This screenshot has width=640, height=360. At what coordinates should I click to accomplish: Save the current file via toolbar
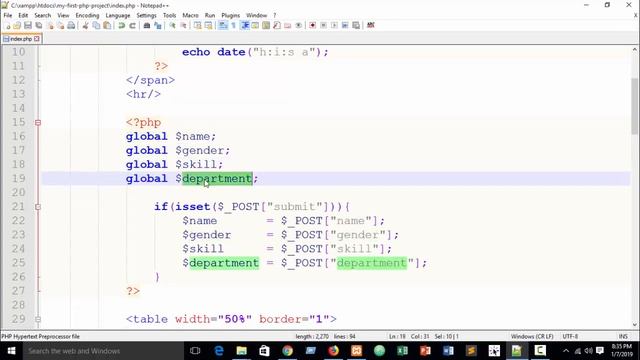pyautogui.click(x=28, y=25)
